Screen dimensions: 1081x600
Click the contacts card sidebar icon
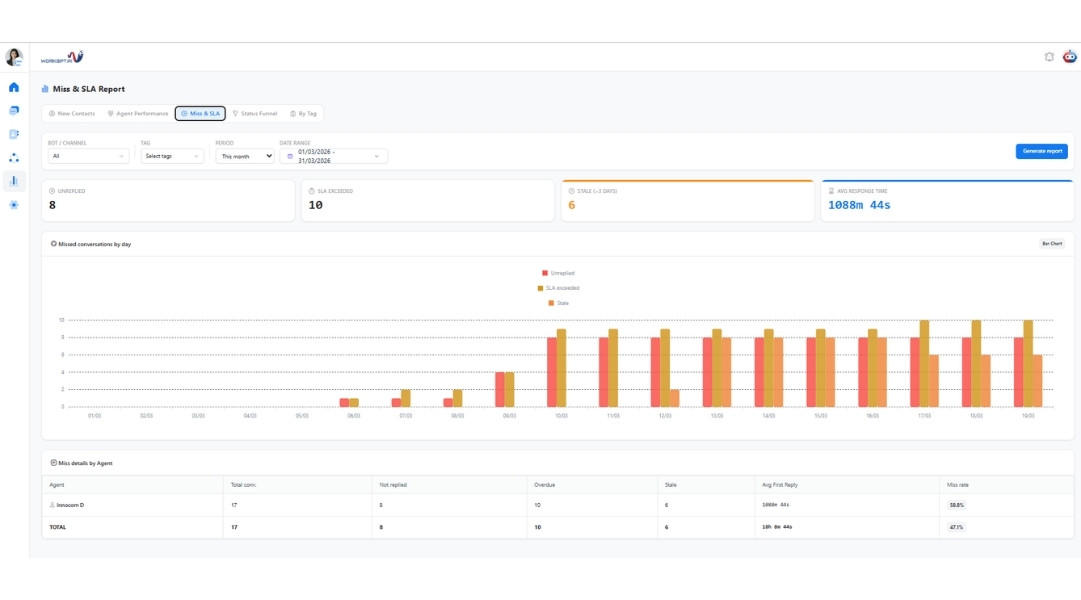pyautogui.click(x=14, y=134)
